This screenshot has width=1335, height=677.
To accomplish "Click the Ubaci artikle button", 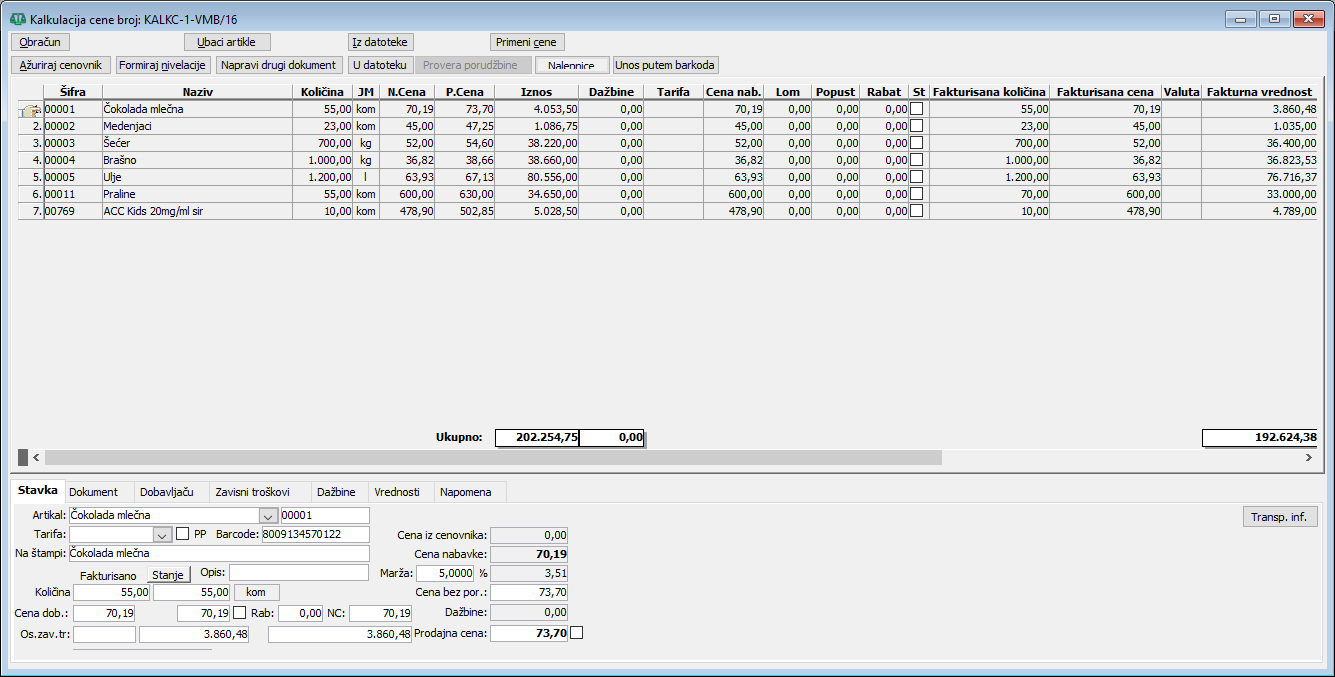I will coord(227,42).
